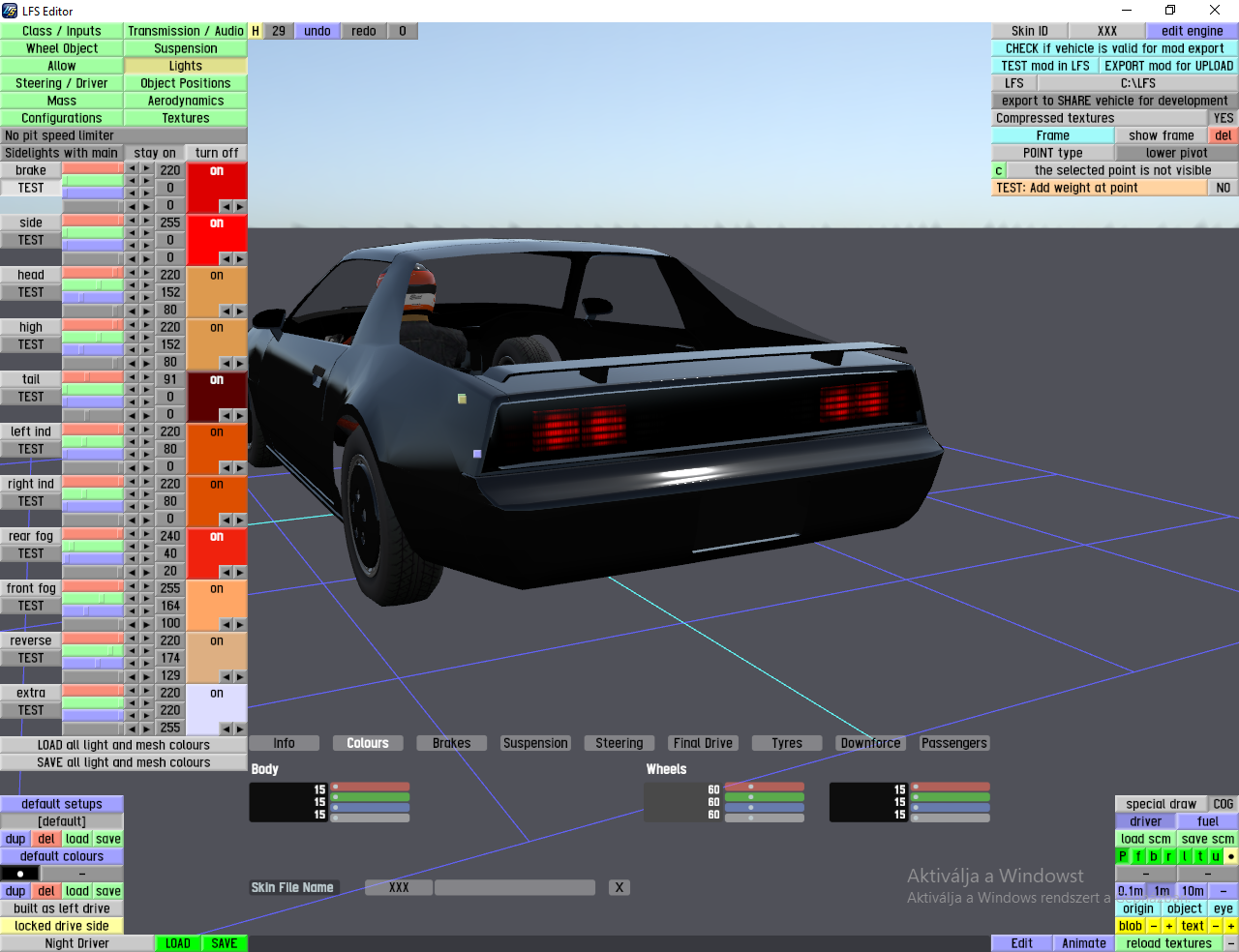Toggle the P view button in green row
The height and width of the screenshot is (952, 1239).
point(1123,856)
